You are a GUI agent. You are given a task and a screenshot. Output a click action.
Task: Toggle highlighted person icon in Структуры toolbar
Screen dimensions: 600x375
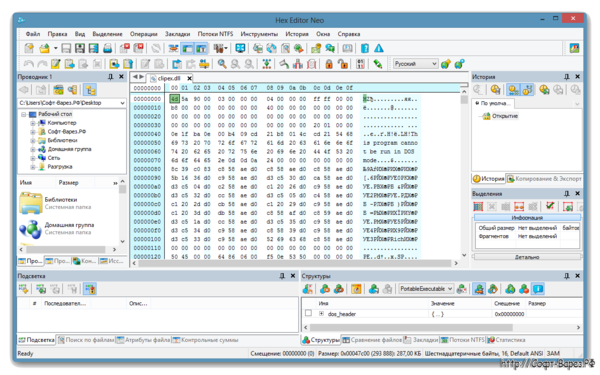click(479, 289)
